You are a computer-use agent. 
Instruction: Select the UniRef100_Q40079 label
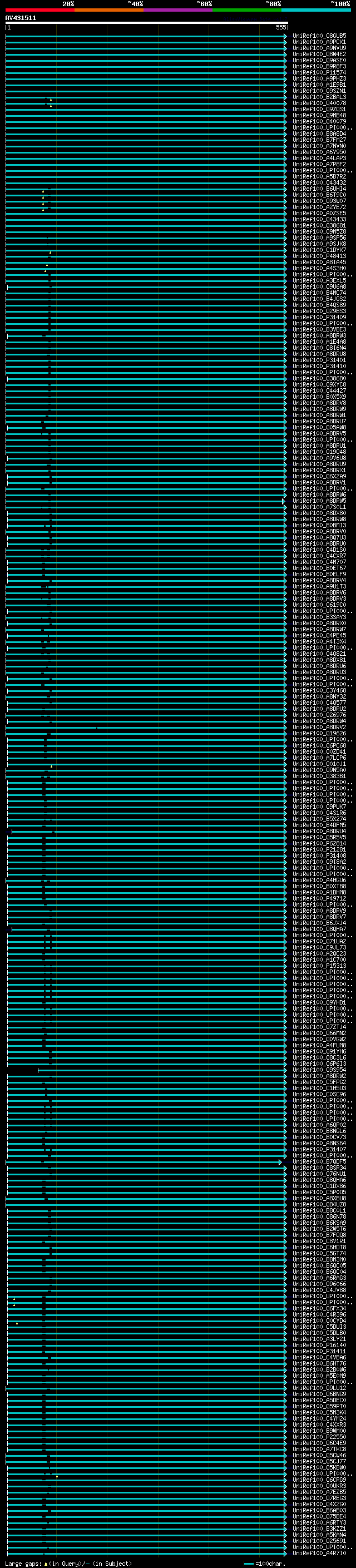click(319, 122)
